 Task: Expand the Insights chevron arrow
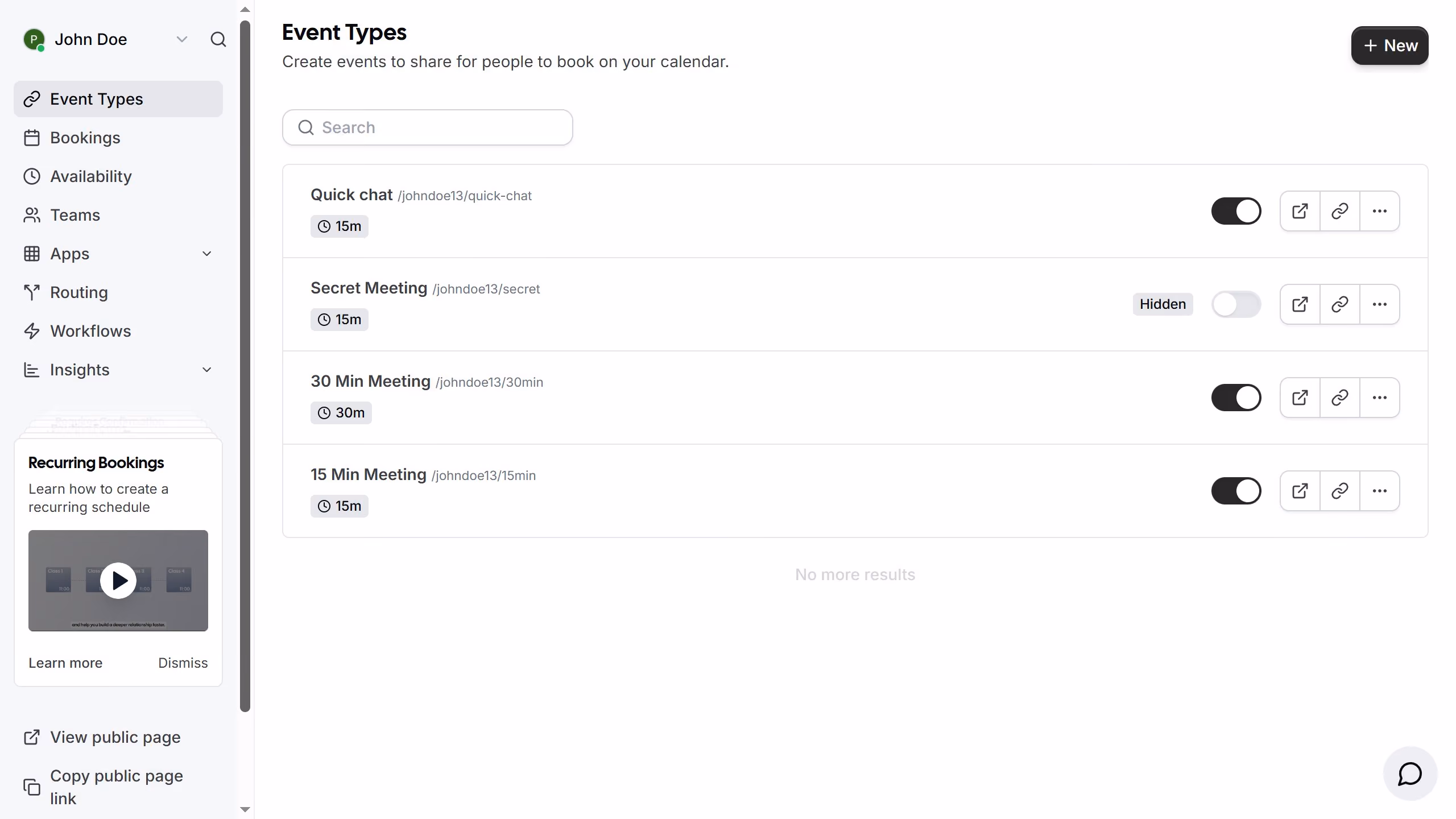207,370
